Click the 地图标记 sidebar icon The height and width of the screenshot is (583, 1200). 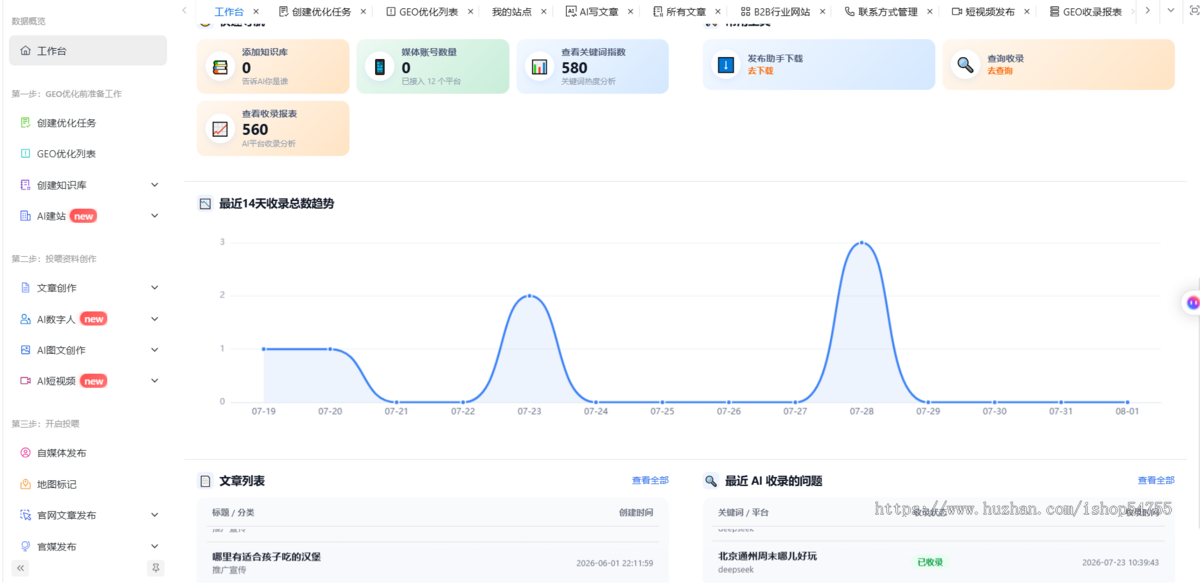coord(26,484)
